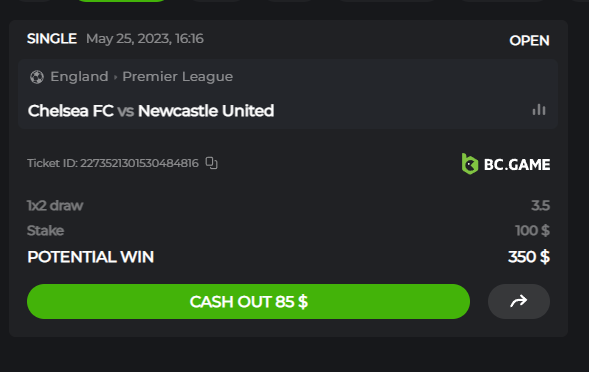The width and height of the screenshot is (589, 372).
Task: Click the 3.5 odds value
Action: (540, 206)
